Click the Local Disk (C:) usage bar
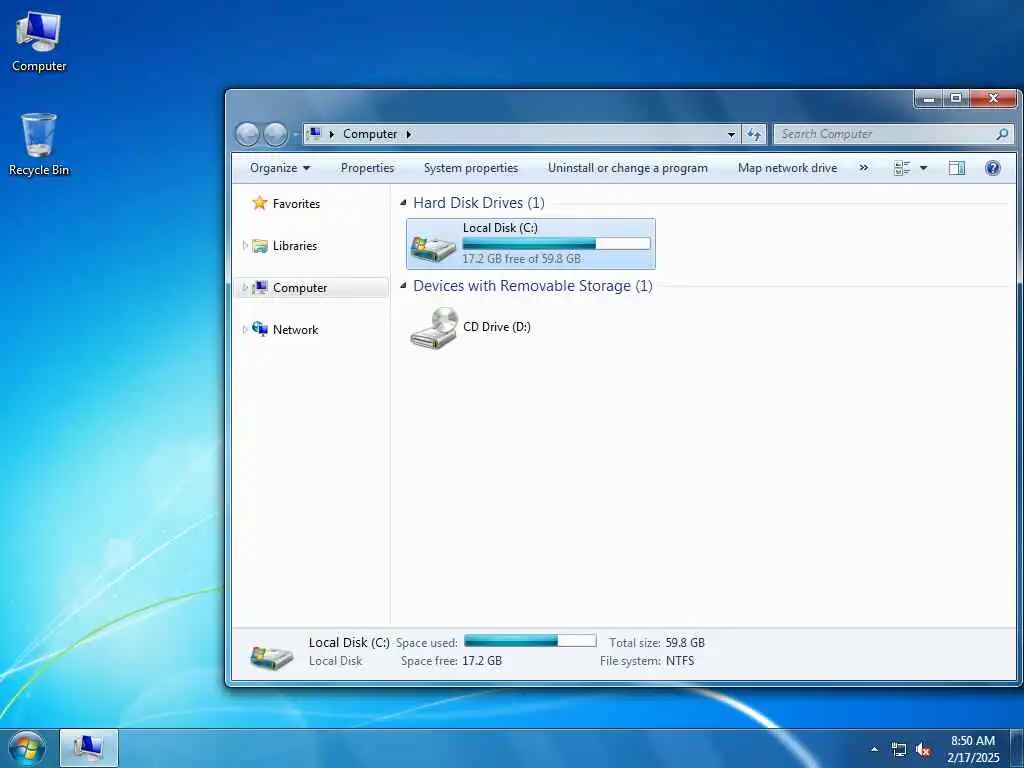 [x=556, y=244]
